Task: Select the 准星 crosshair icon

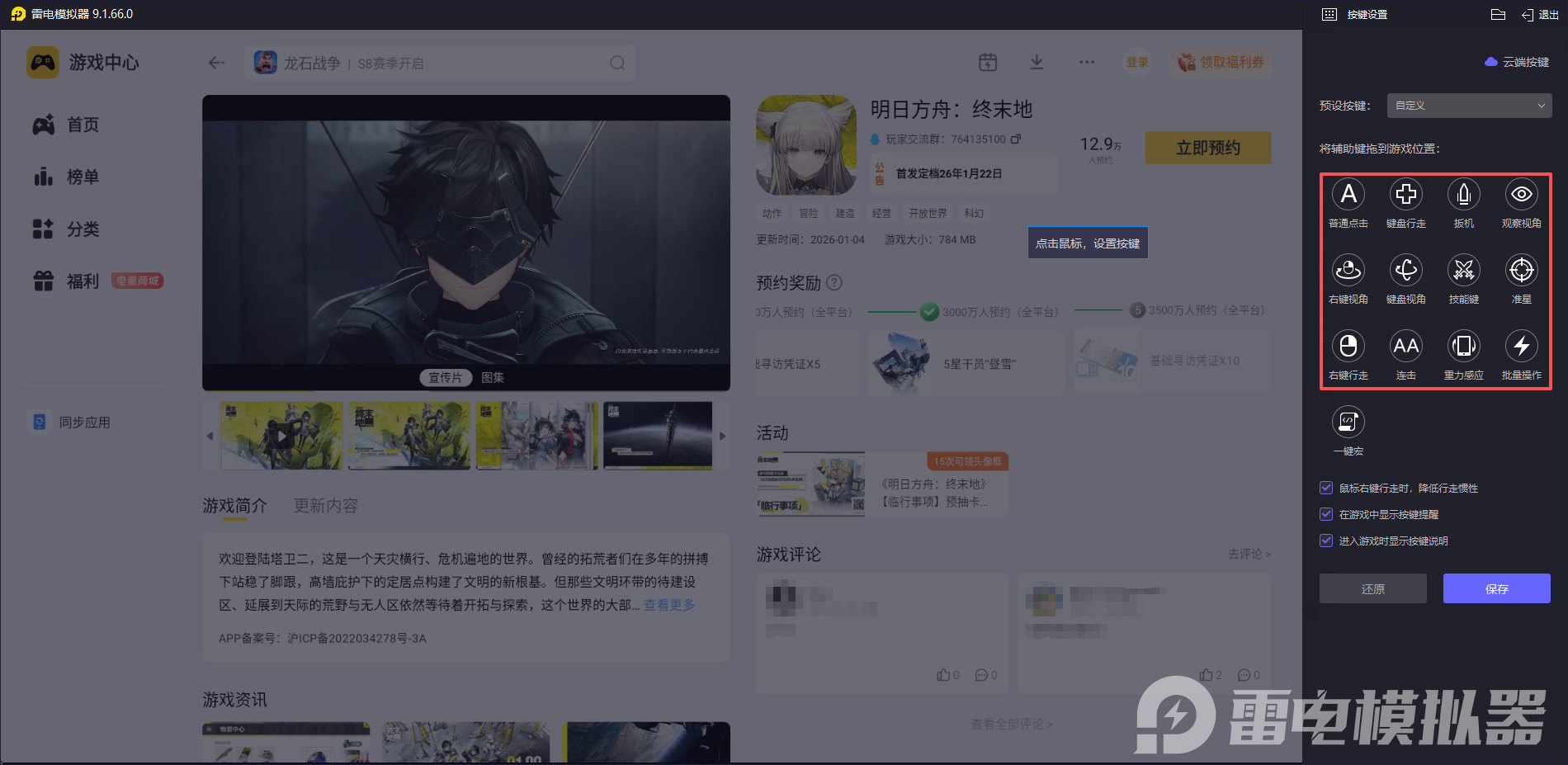Action: [x=1522, y=270]
